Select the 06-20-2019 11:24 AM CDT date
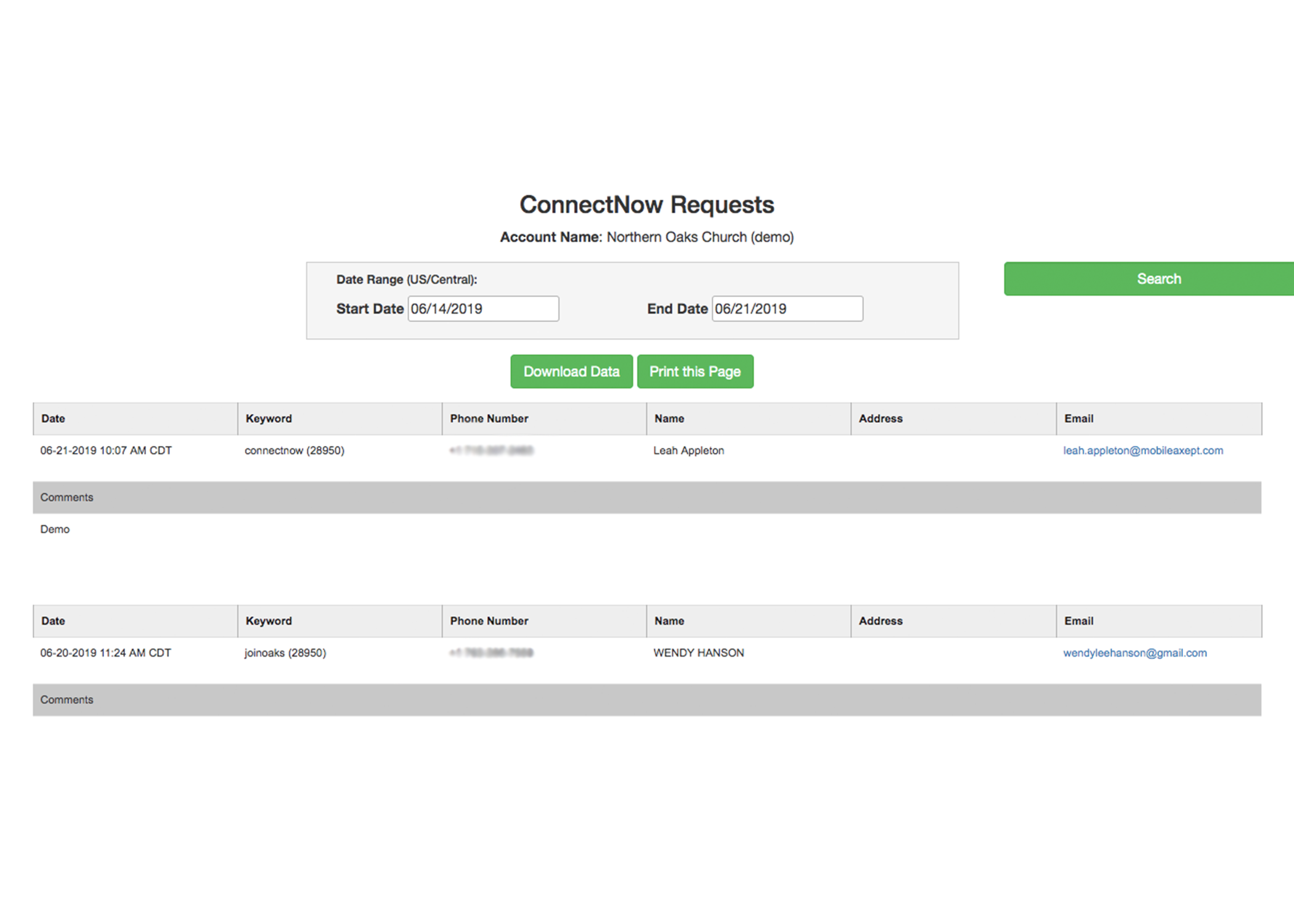The width and height of the screenshot is (1294, 924). (x=105, y=653)
